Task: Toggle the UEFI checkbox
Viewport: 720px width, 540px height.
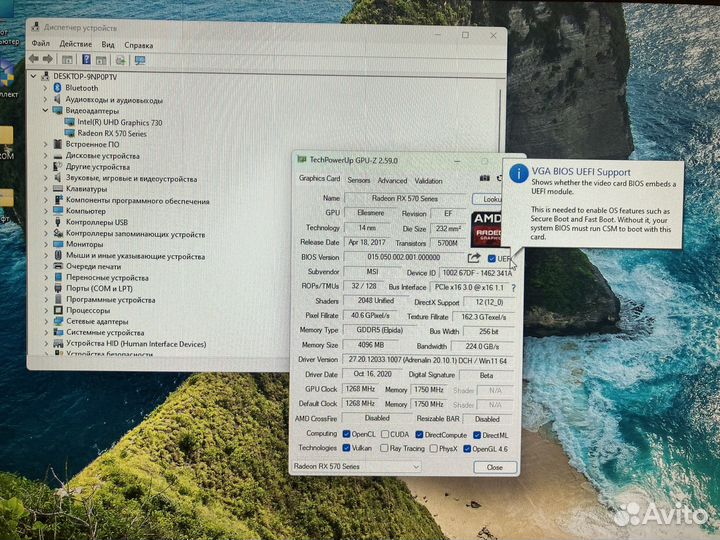Action: click(x=492, y=258)
